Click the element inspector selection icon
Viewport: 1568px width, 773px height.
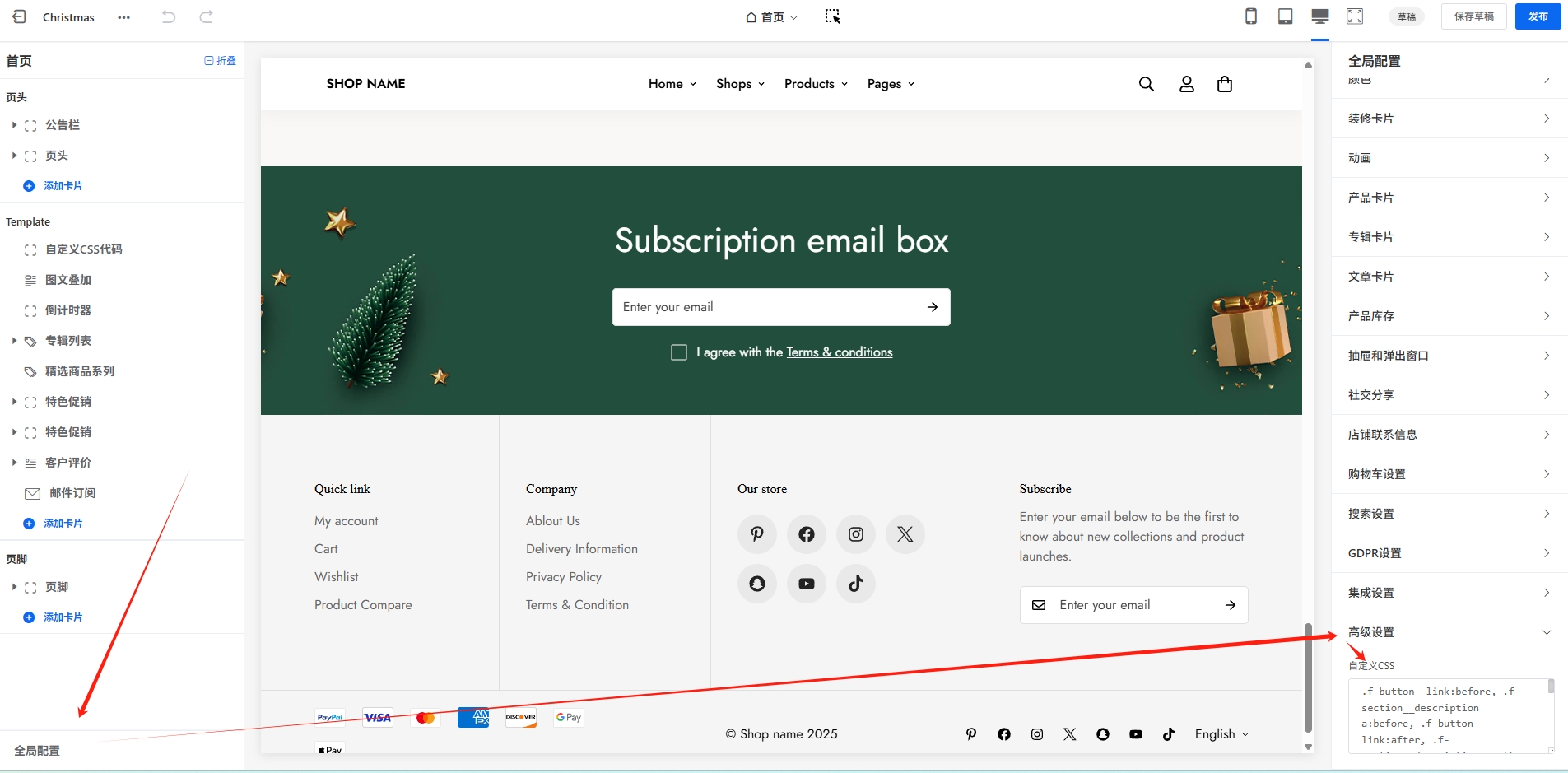[x=832, y=16]
